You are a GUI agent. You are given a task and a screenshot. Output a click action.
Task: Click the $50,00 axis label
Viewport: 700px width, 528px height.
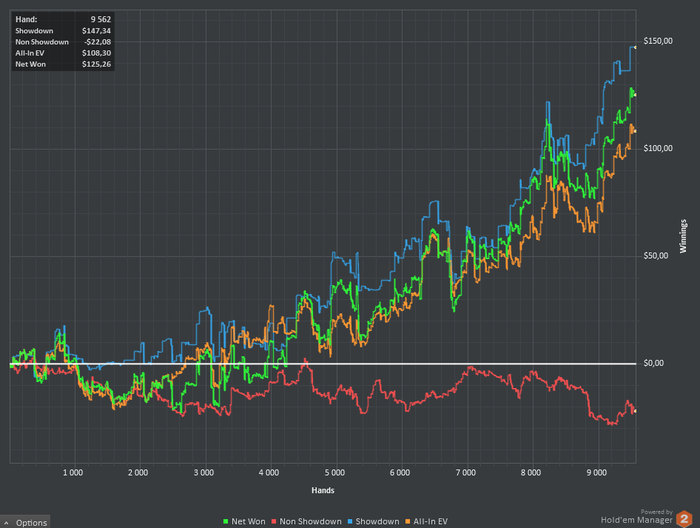tap(656, 256)
